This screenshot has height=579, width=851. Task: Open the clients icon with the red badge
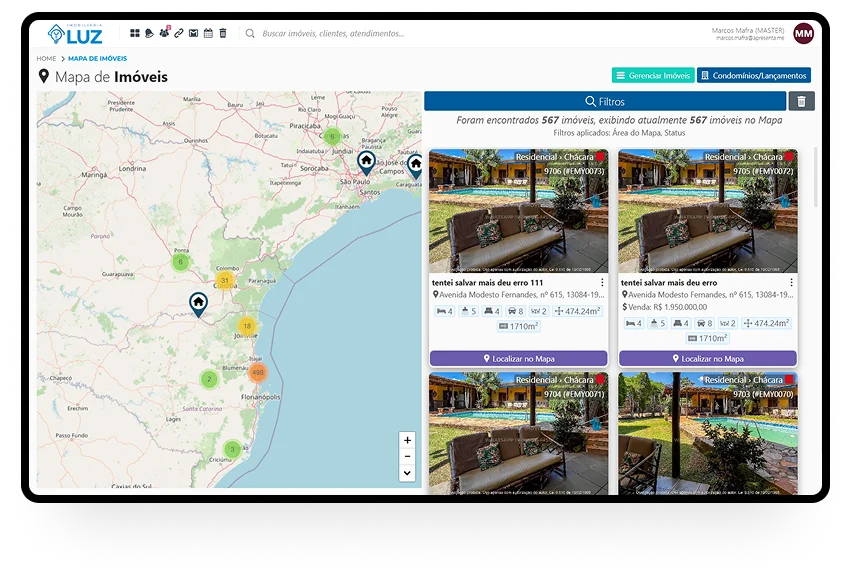point(164,33)
